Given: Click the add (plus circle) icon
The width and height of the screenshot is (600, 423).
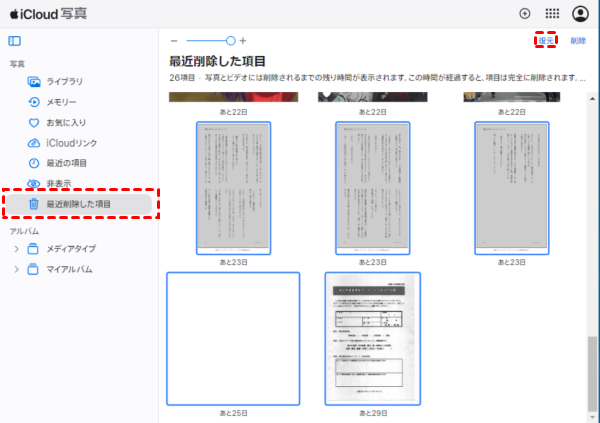Looking at the screenshot, I should pyautogui.click(x=525, y=14).
